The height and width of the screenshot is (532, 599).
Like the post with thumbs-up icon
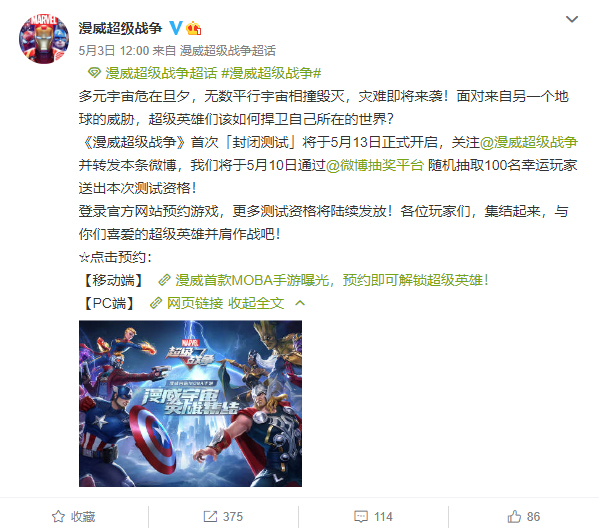pyautogui.click(x=514, y=516)
